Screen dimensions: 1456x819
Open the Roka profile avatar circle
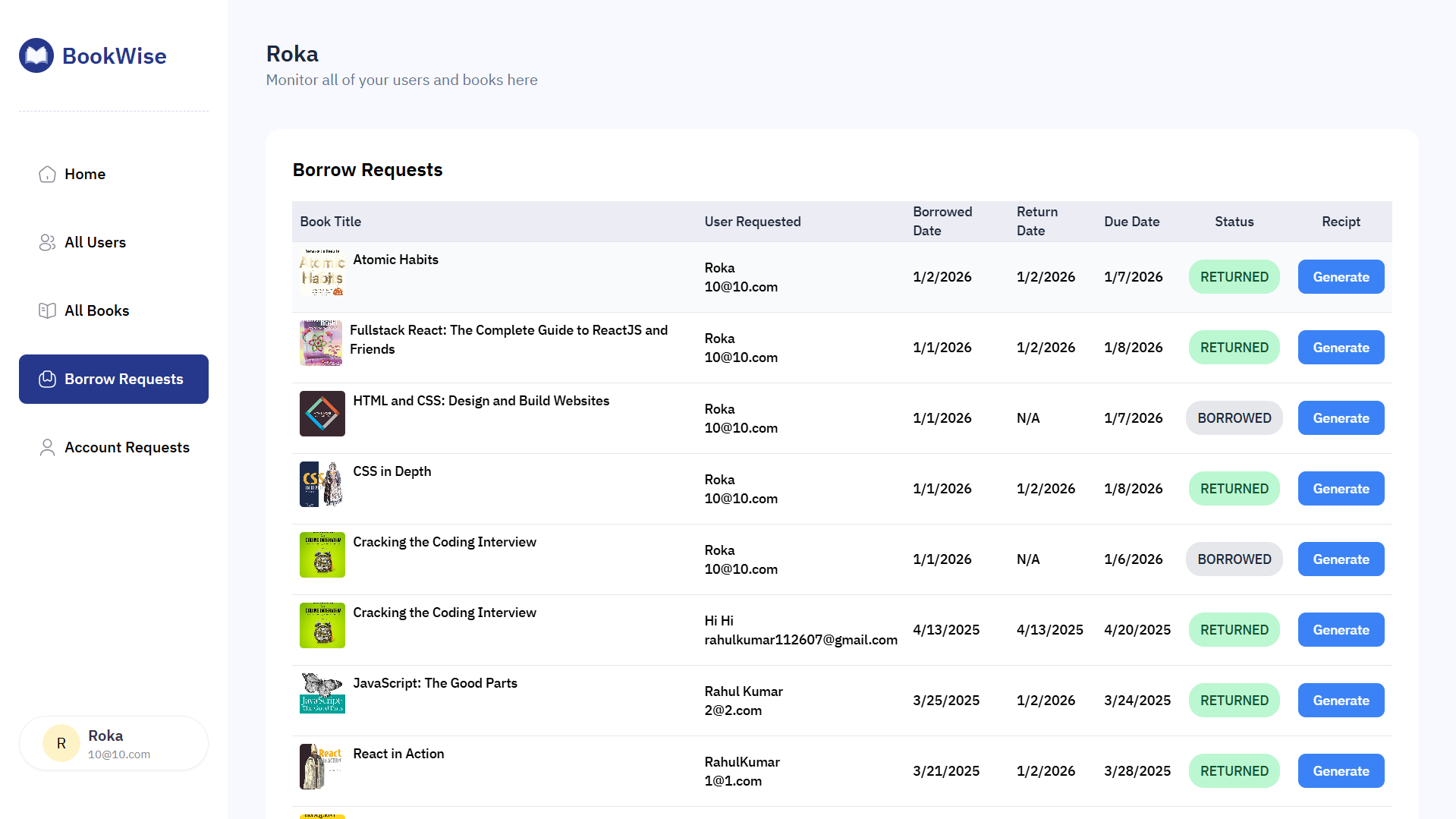tap(61, 743)
